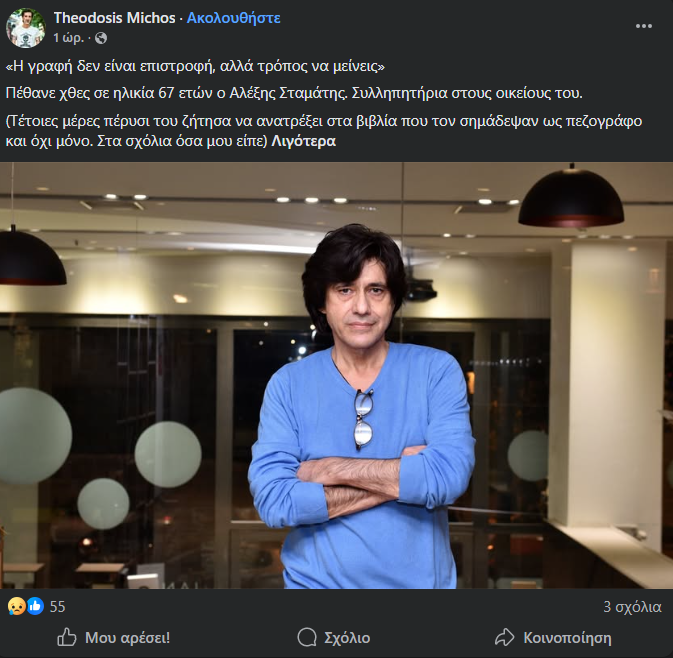
Task: Click the quote line starting «Η γραφή
Action: [x=195, y=66]
